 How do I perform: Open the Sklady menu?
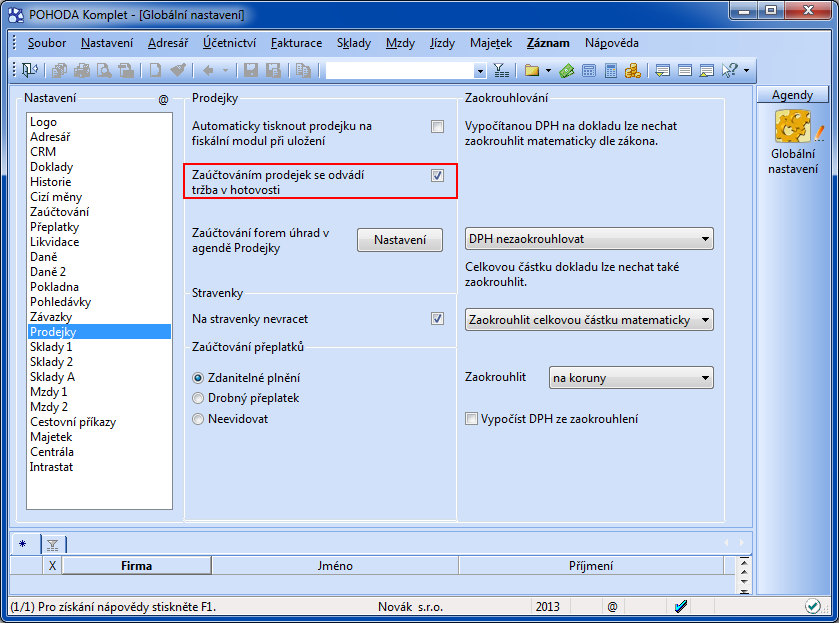(x=354, y=43)
